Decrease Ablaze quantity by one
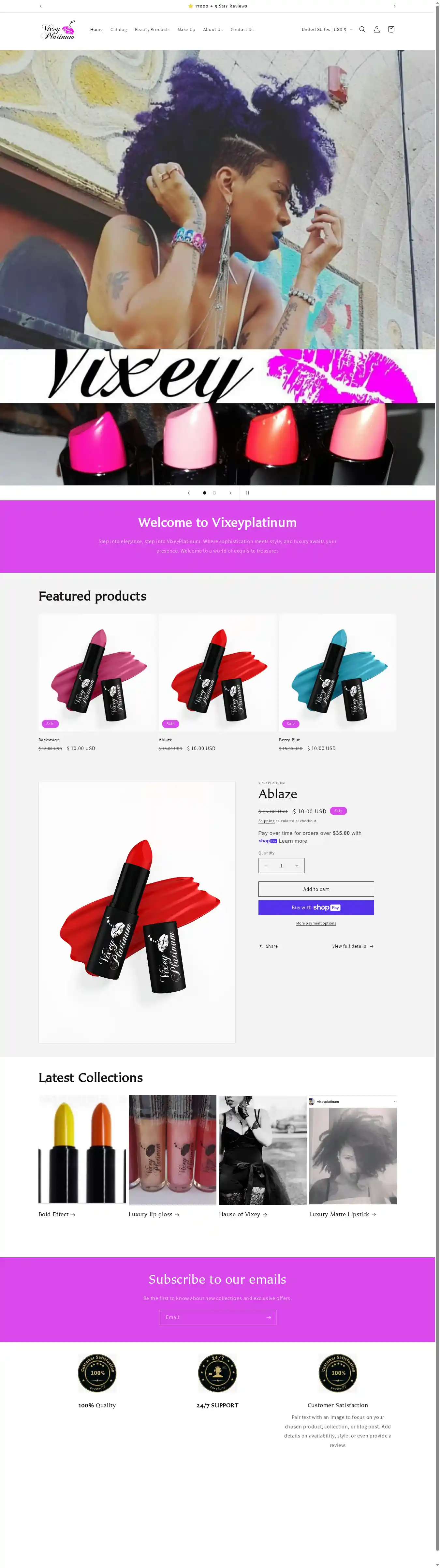 [266, 865]
